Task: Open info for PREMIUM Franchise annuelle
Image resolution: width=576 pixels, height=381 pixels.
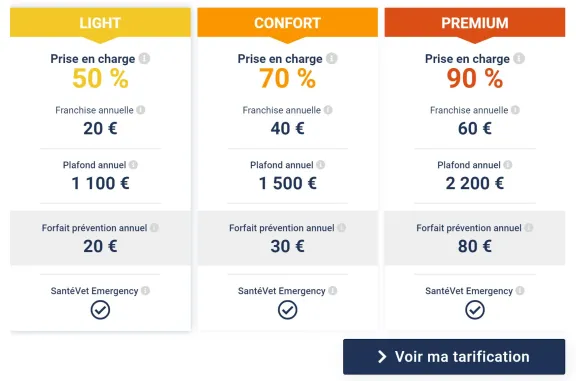Action: (515, 110)
